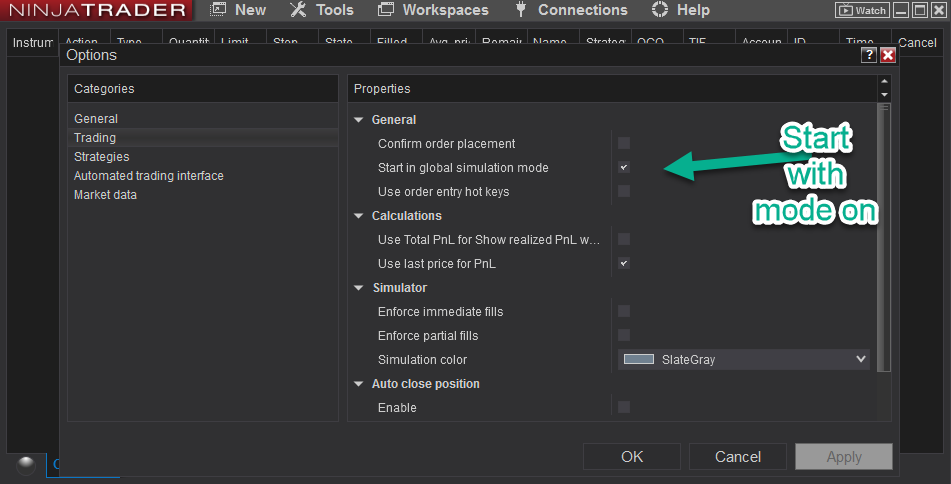
Task: Enable Confirm order placement checkbox
Action: click(624, 144)
